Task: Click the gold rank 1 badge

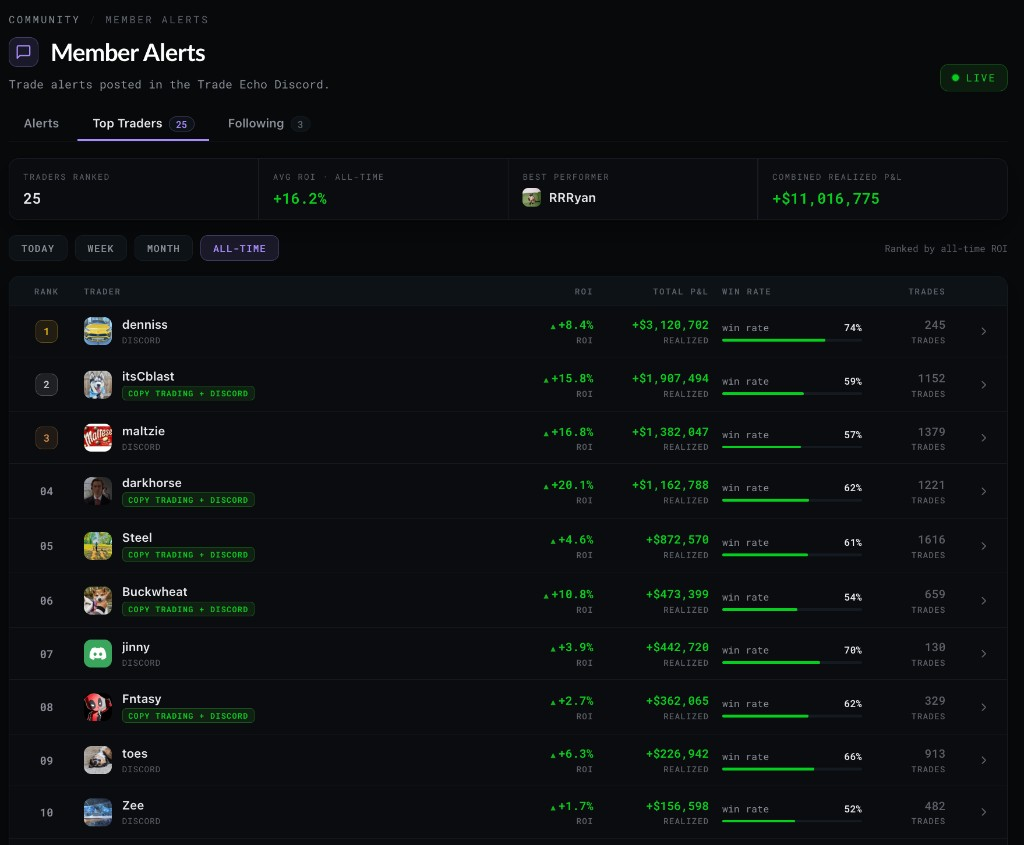Action: coord(46,332)
